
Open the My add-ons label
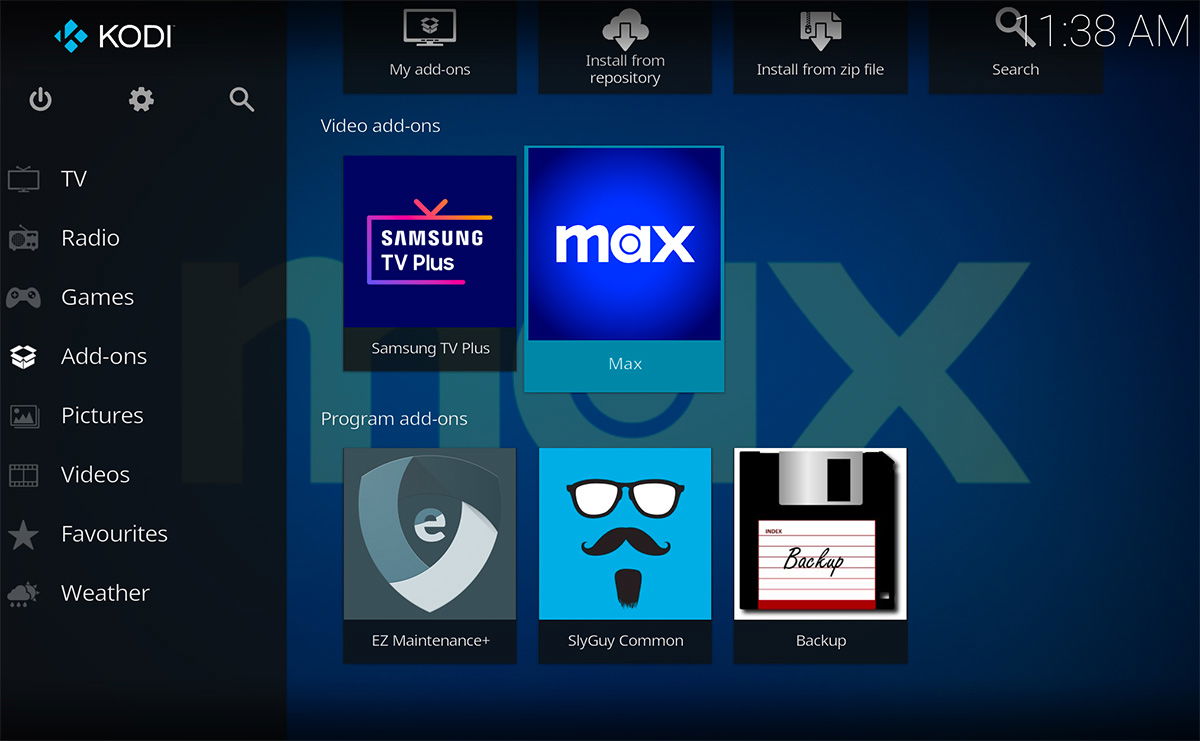[430, 70]
